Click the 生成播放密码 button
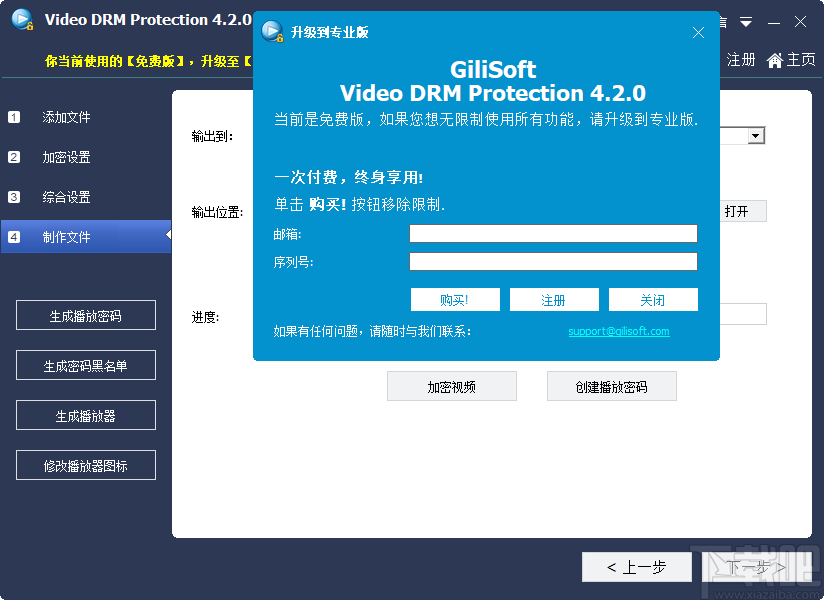This screenshot has width=824, height=600. (x=85, y=315)
